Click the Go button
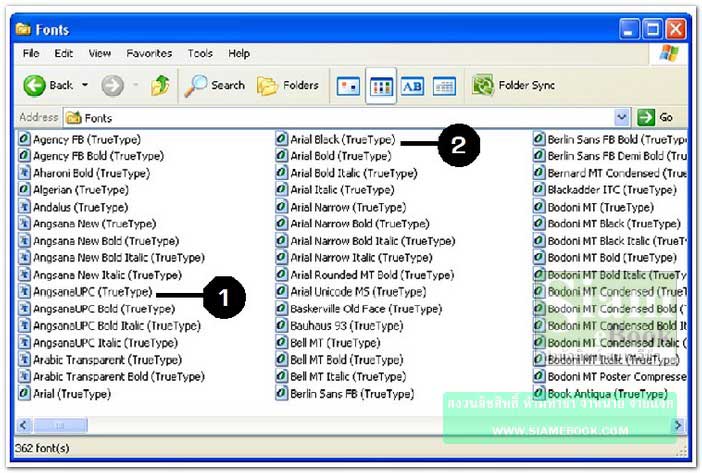Viewport: 702px width, 473px height. [655, 118]
